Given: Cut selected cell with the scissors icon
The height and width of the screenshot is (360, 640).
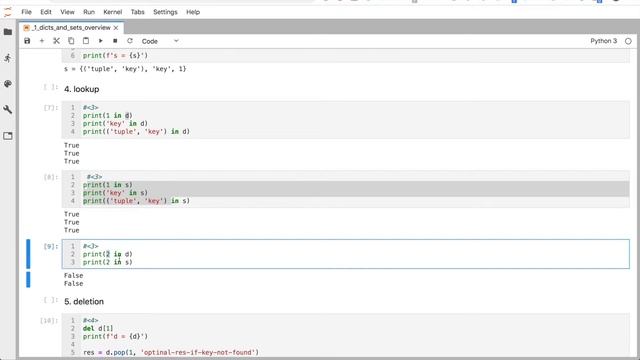Looking at the screenshot, I should (x=56, y=41).
